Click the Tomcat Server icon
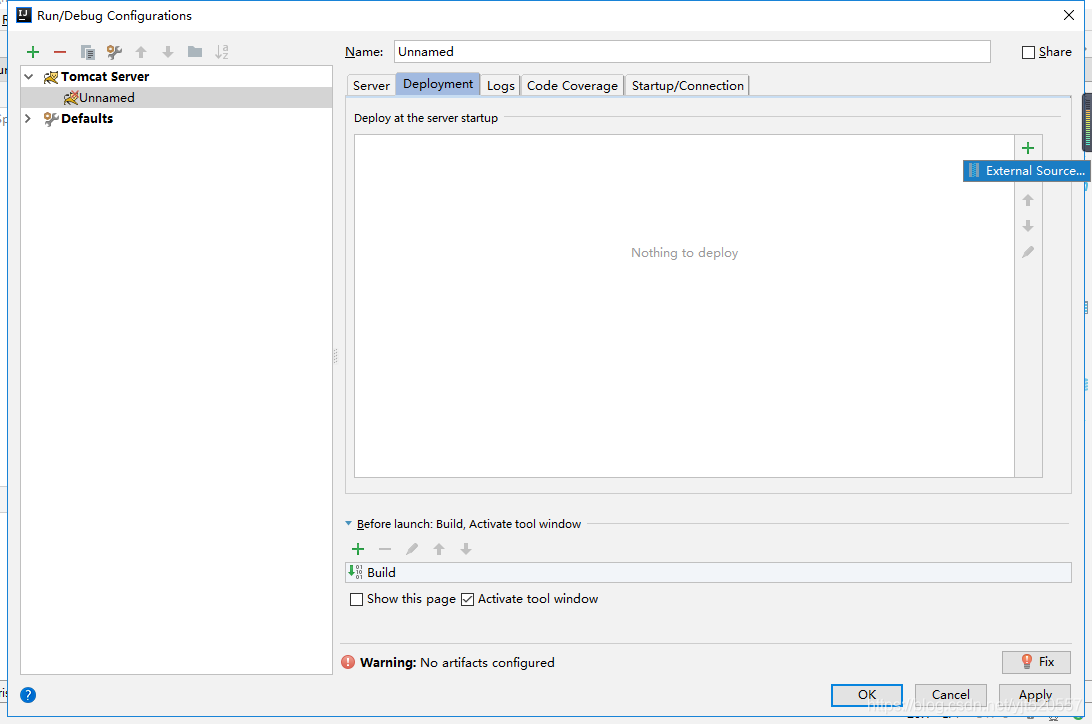The width and height of the screenshot is (1092, 724). (x=51, y=77)
